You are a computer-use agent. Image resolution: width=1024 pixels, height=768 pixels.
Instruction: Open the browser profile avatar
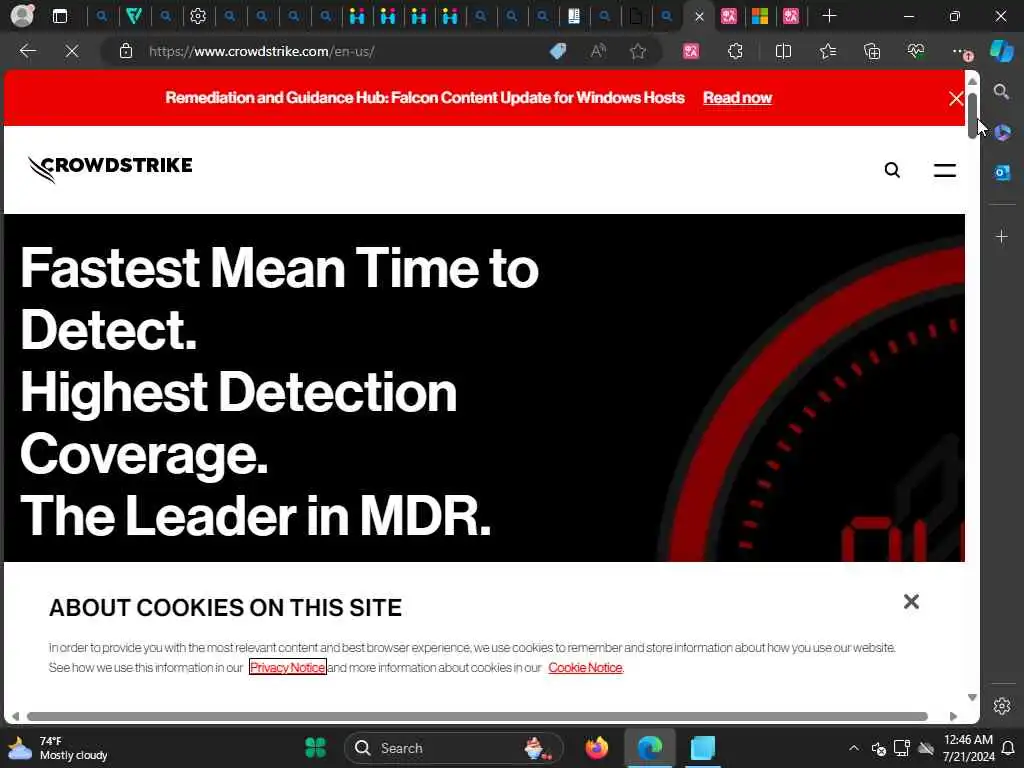click(x=22, y=16)
